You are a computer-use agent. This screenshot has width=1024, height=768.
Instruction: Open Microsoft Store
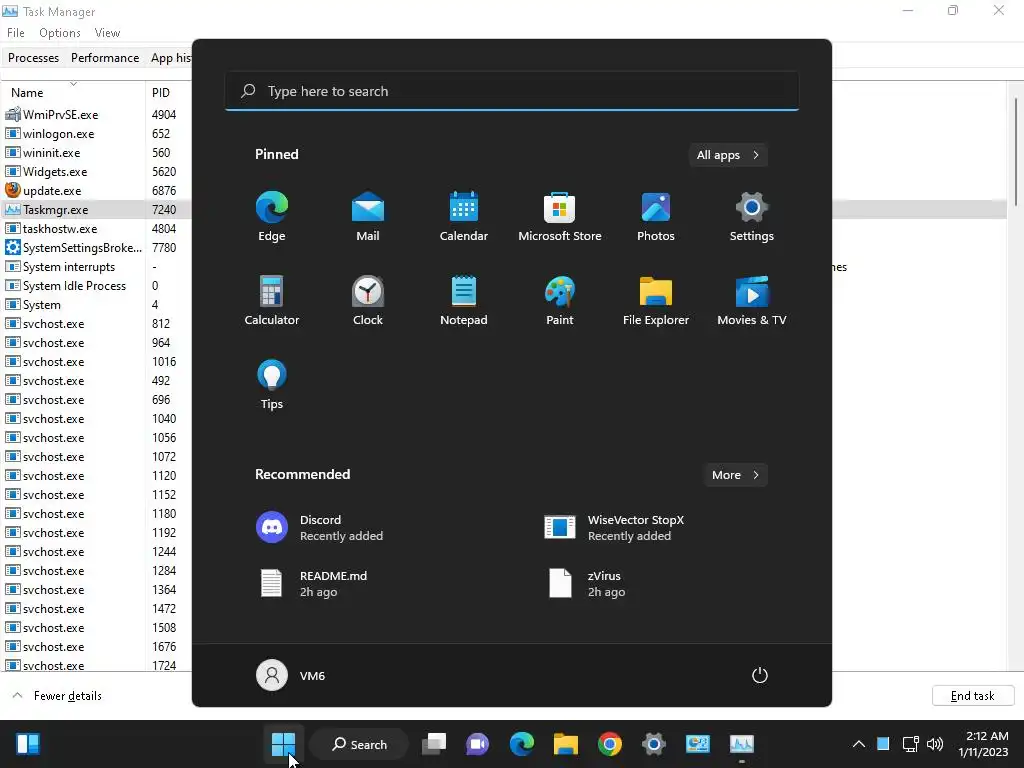pos(560,217)
